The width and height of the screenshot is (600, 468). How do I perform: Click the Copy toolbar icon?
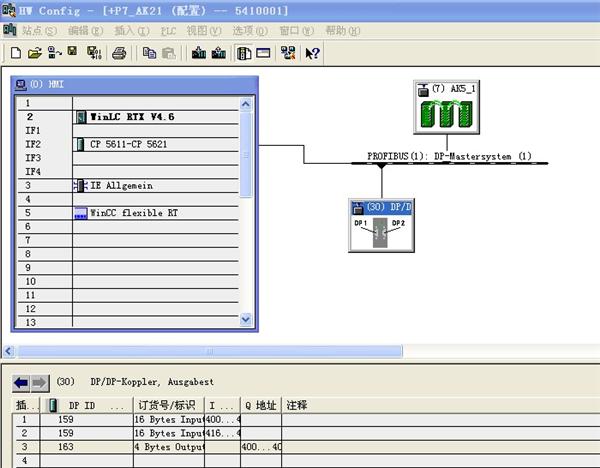point(149,53)
